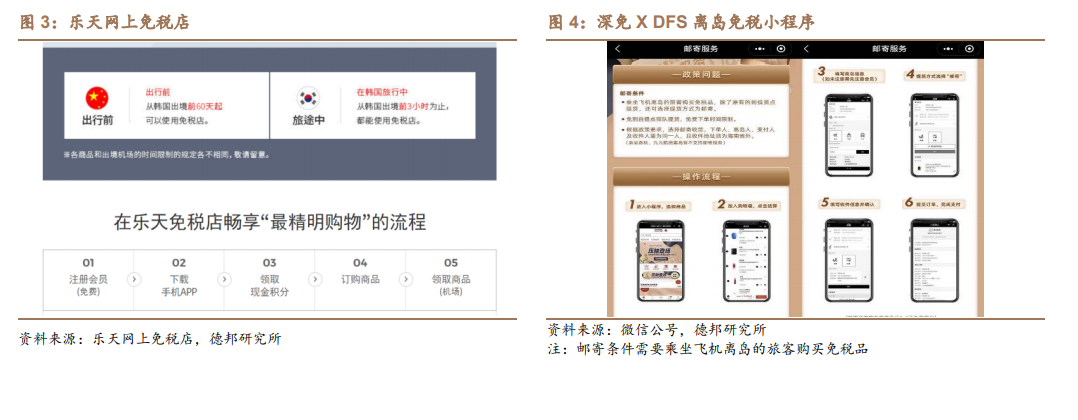
Task: Select step 01 注册会员 (免费)
Action: [89, 278]
